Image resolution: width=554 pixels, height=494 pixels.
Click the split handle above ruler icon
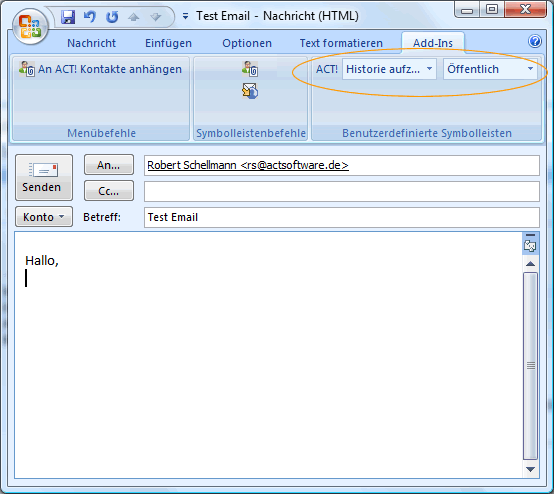[x=530, y=235]
